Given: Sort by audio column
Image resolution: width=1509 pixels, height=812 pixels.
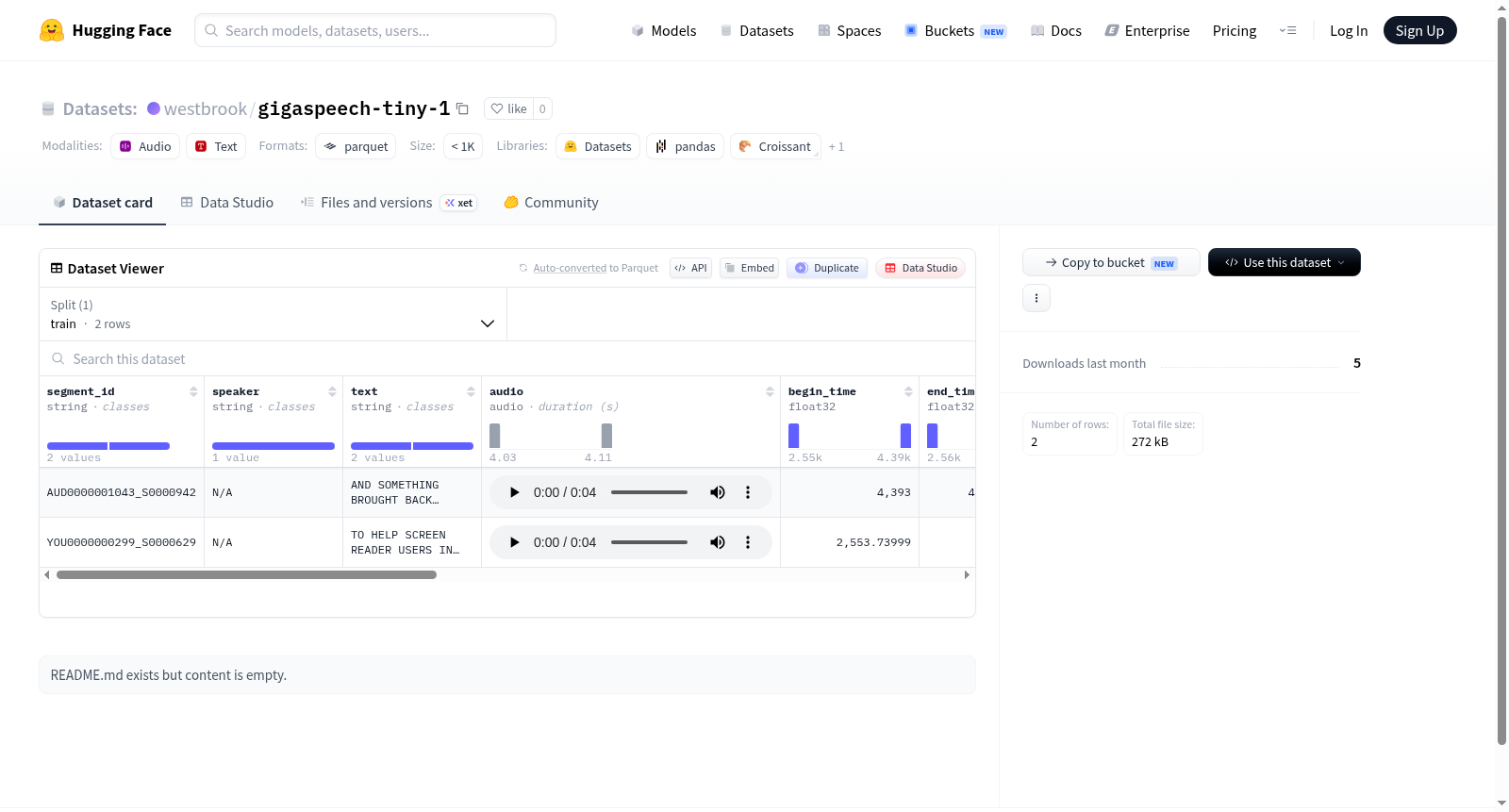Looking at the screenshot, I should pos(770,391).
